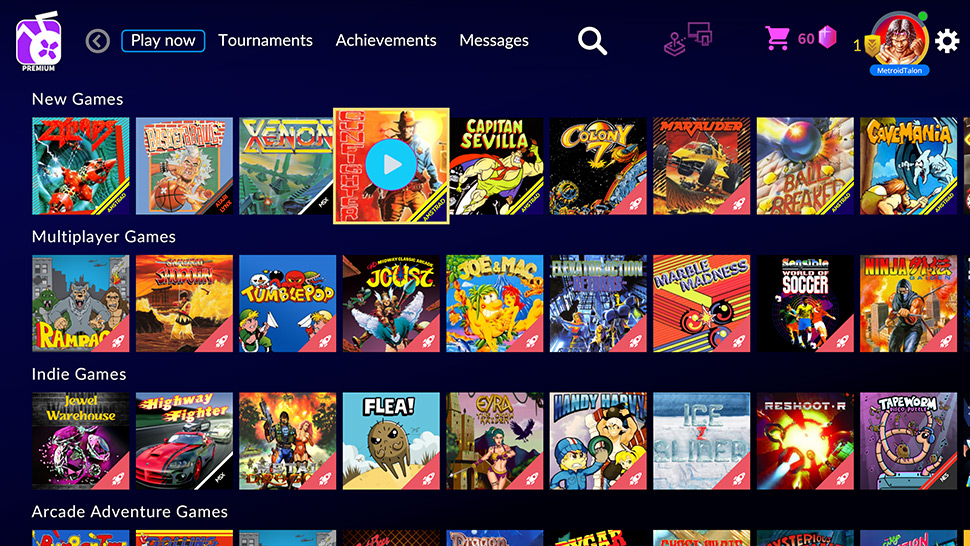Viewport: 970px width, 546px height.
Task: Select the Play now tab
Action: pos(163,41)
